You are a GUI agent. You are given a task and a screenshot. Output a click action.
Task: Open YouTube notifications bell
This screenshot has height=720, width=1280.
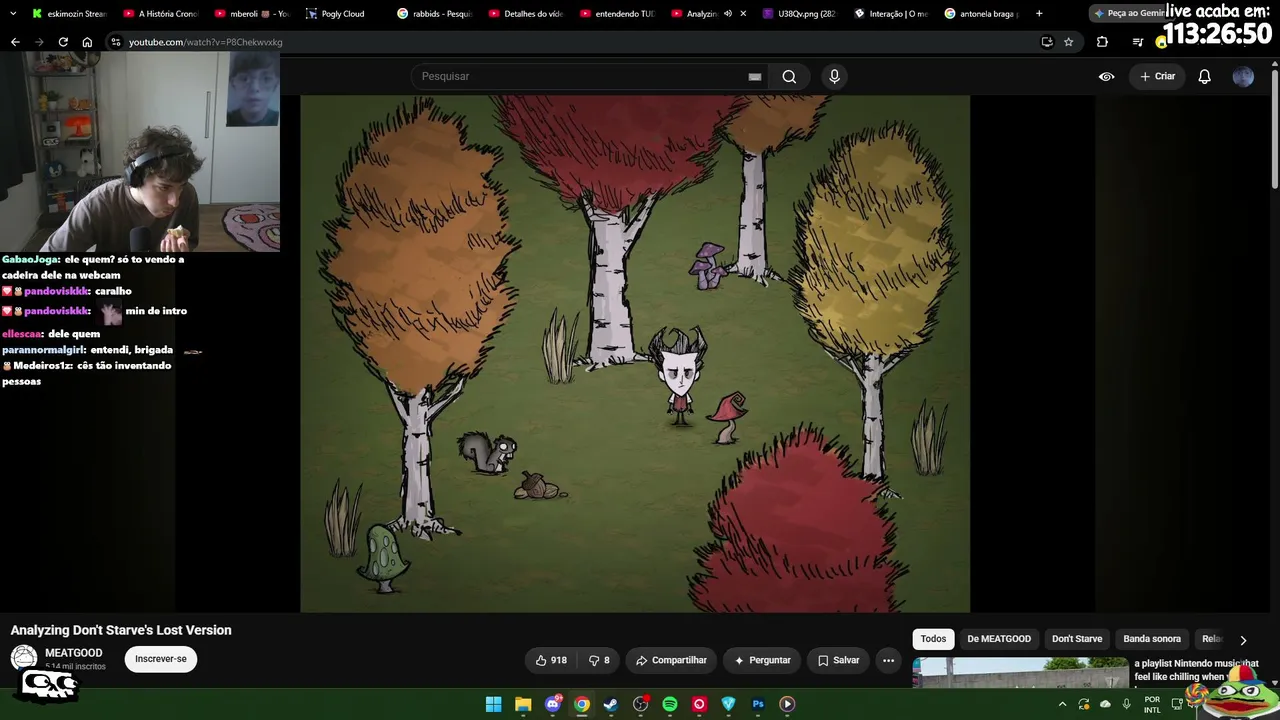(1204, 76)
